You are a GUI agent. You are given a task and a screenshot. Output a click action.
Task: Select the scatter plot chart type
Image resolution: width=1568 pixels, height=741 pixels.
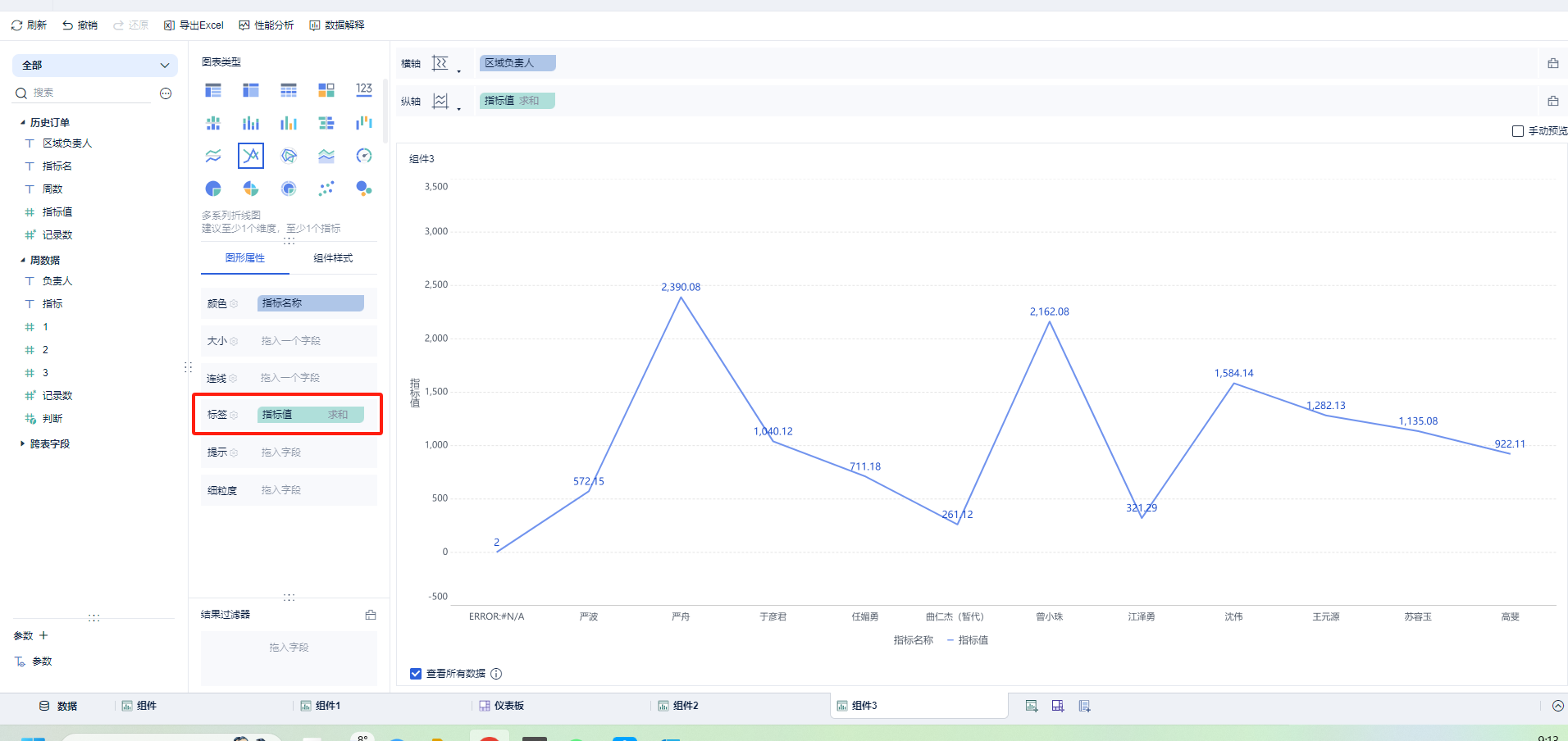click(326, 189)
